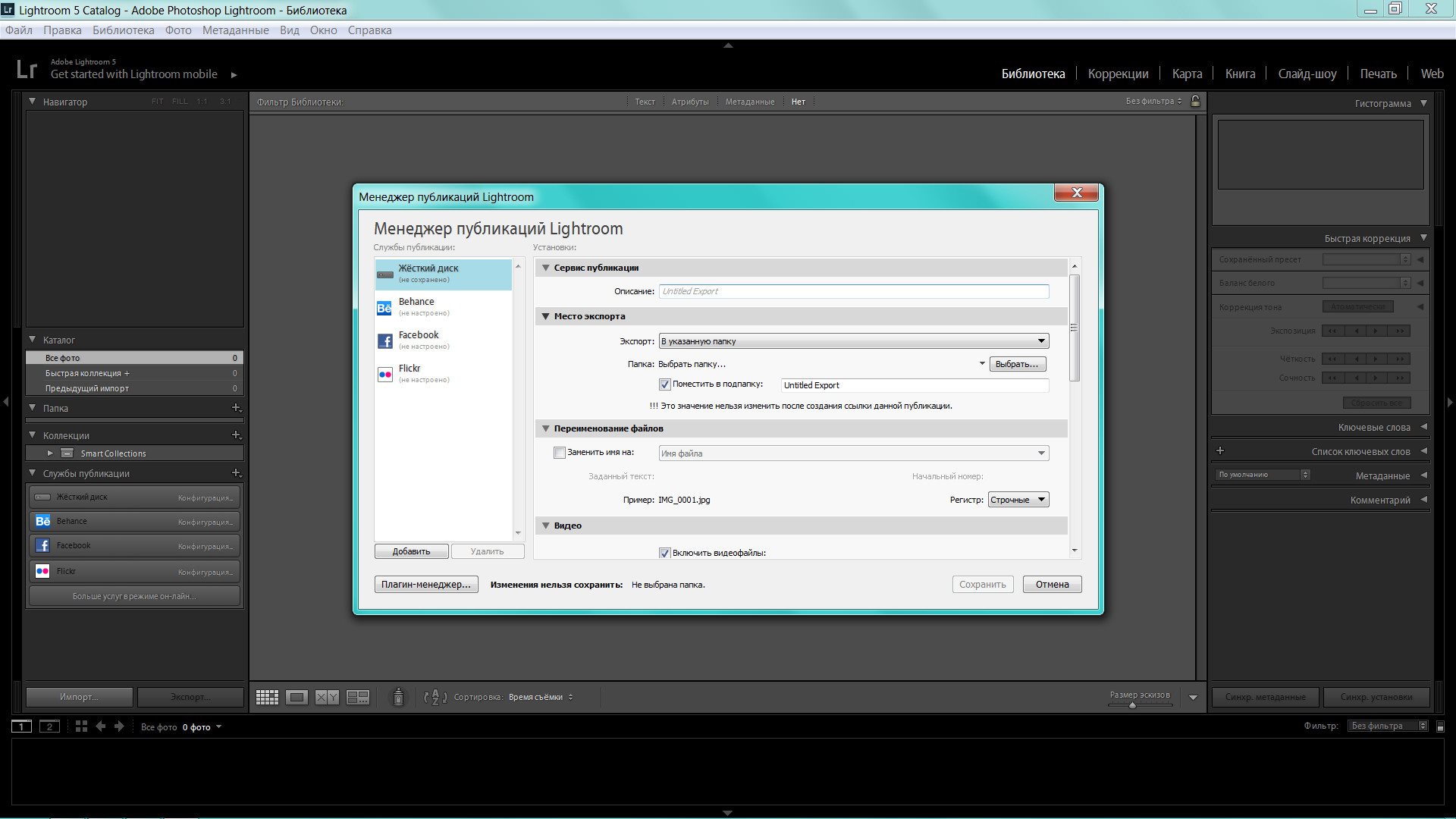
Task: Open Flickr service in left panel
Action: point(134,571)
